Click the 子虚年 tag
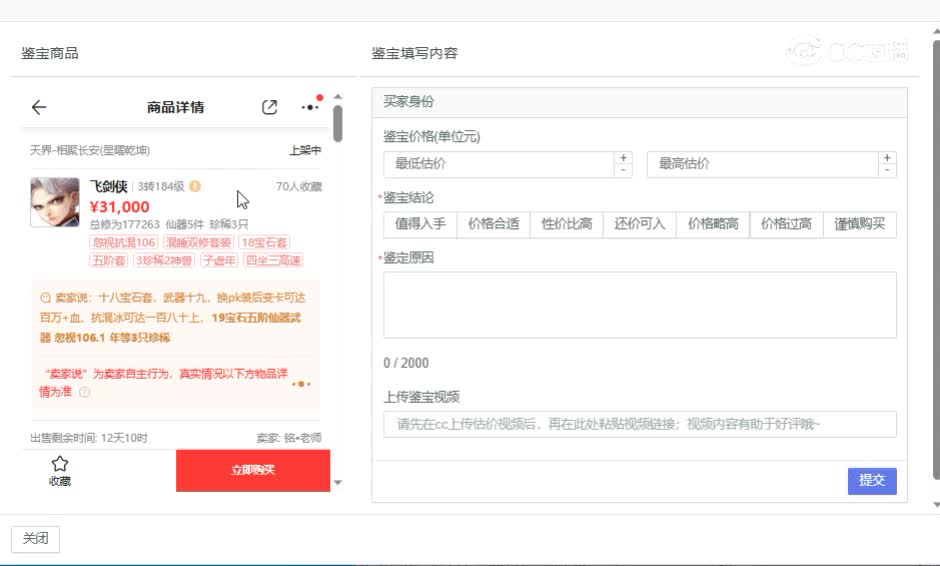 click(219, 261)
